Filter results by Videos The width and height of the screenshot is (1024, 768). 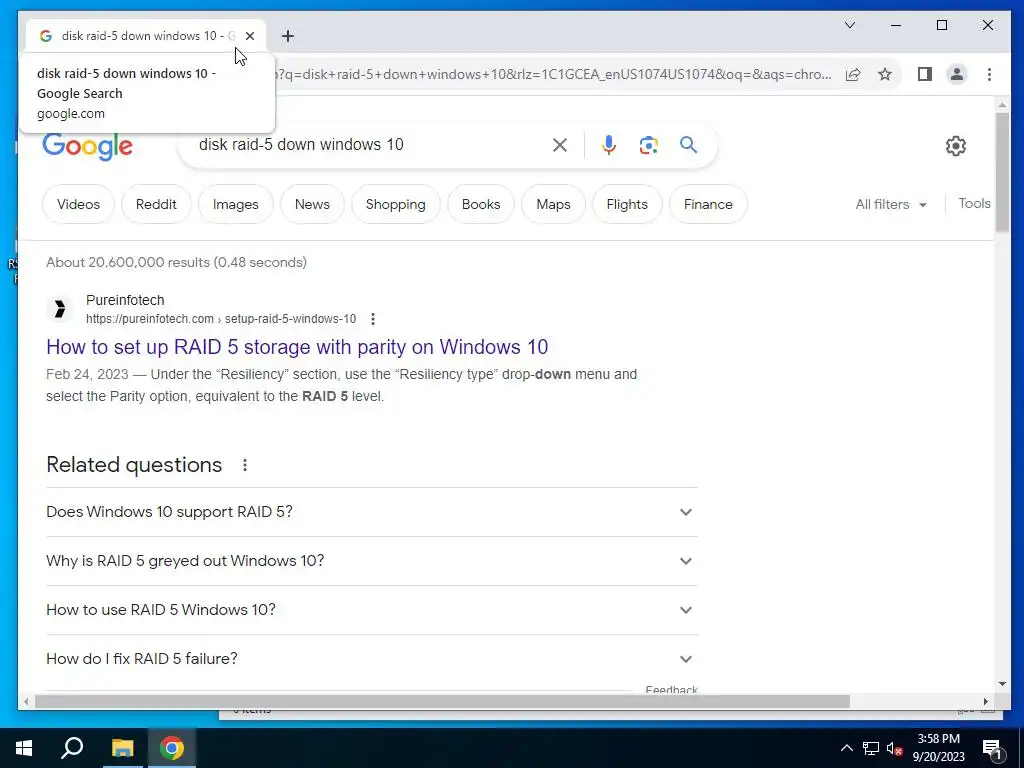coord(78,204)
